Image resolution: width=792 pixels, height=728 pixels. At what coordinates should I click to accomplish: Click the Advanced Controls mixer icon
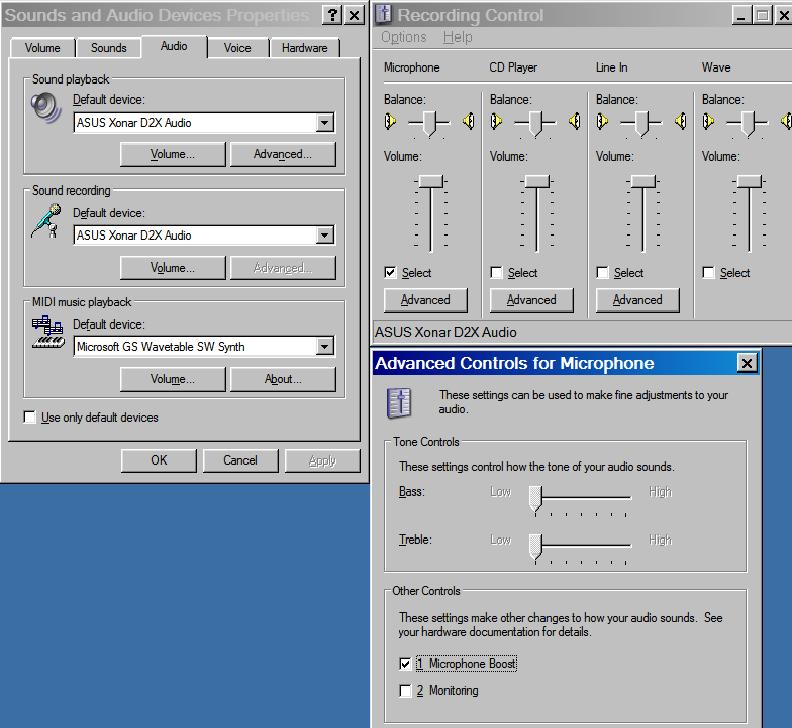399,403
